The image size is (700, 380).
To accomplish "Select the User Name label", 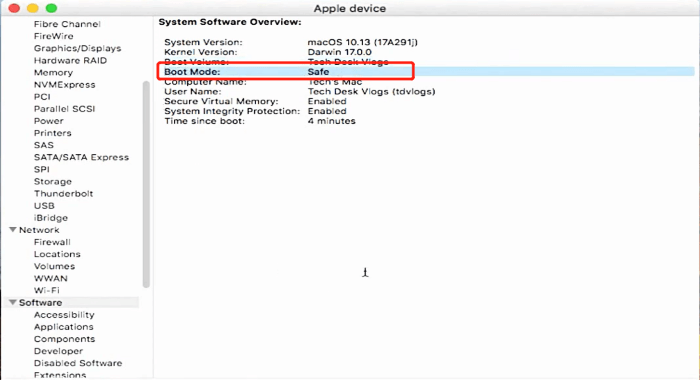I will coord(192,91).
